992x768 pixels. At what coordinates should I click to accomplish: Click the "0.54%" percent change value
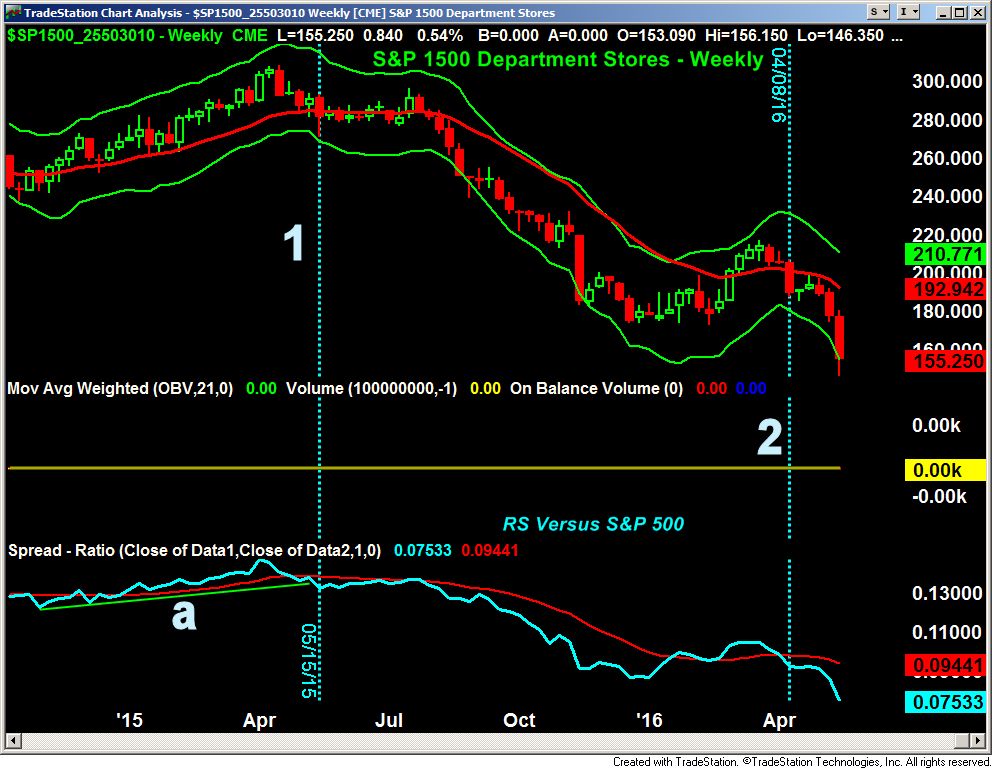tap(439, 35)
